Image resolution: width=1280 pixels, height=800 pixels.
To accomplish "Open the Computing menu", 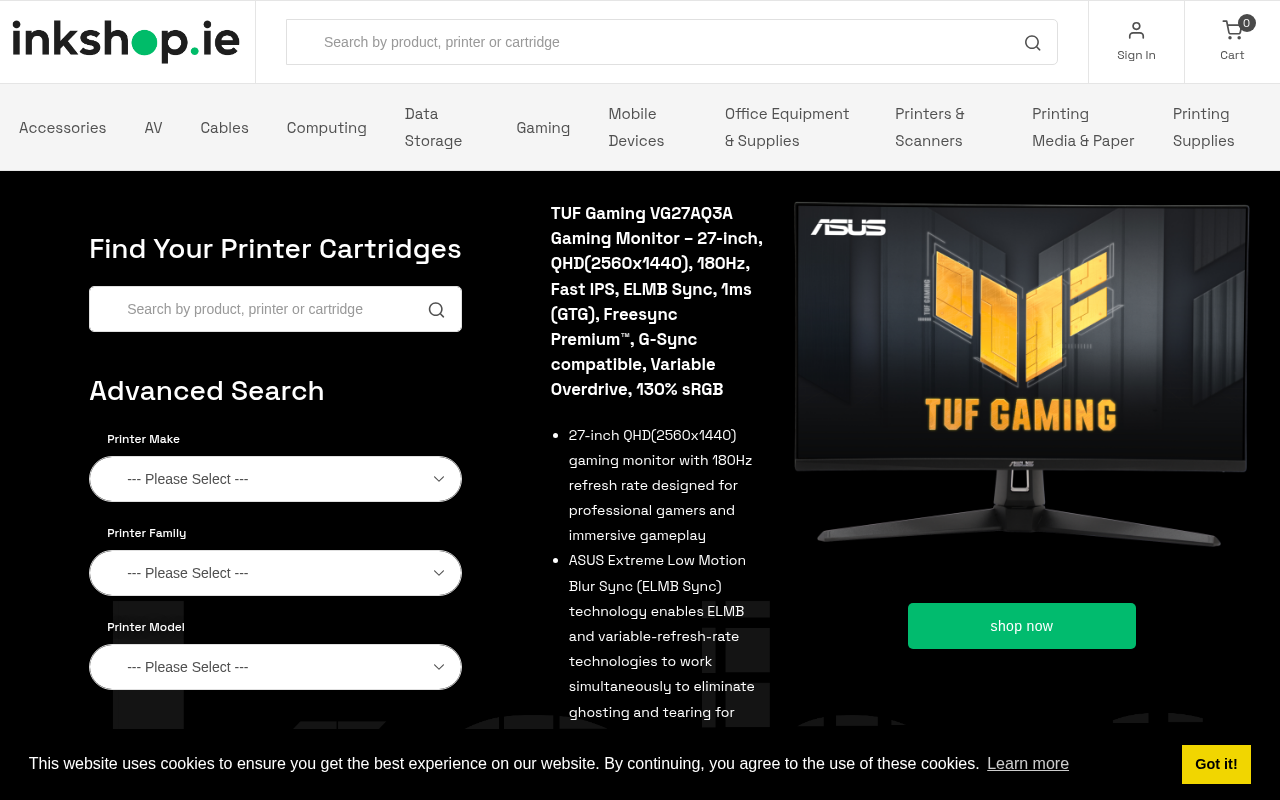I will [x=326, y=127].
